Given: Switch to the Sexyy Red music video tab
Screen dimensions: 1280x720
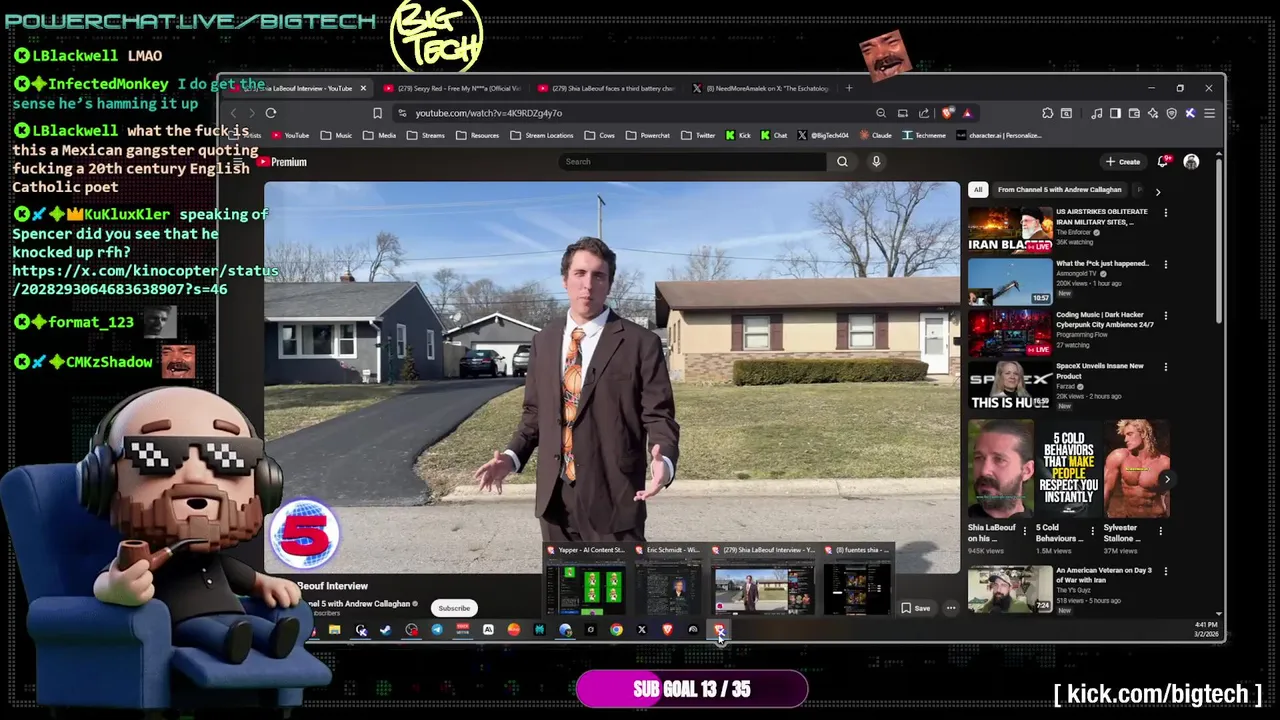Looking at the screenshot, I should (452, 88).
